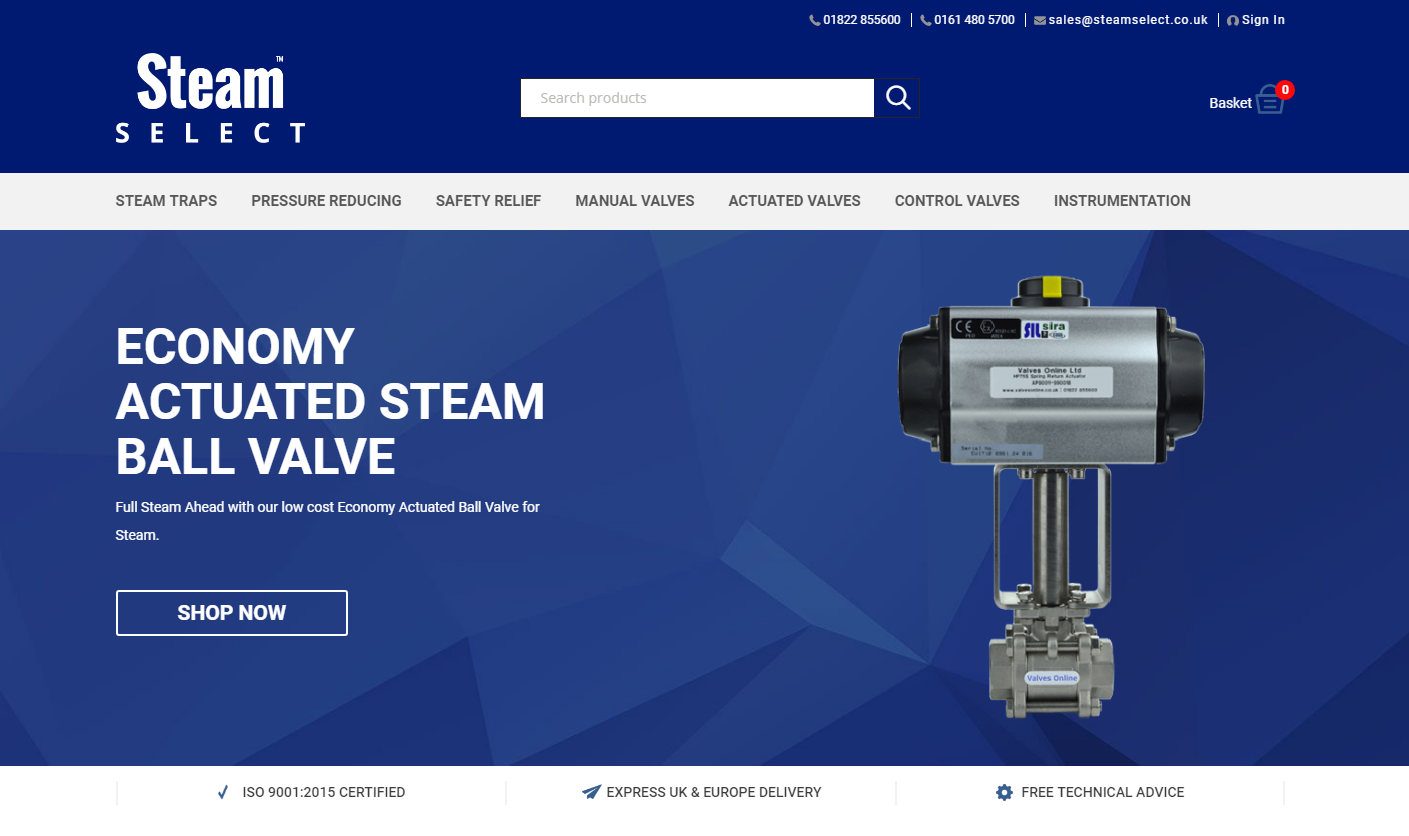Click the magnifying glass search icon
This screenshot has height=836, width=1409.
coord(898,98)
